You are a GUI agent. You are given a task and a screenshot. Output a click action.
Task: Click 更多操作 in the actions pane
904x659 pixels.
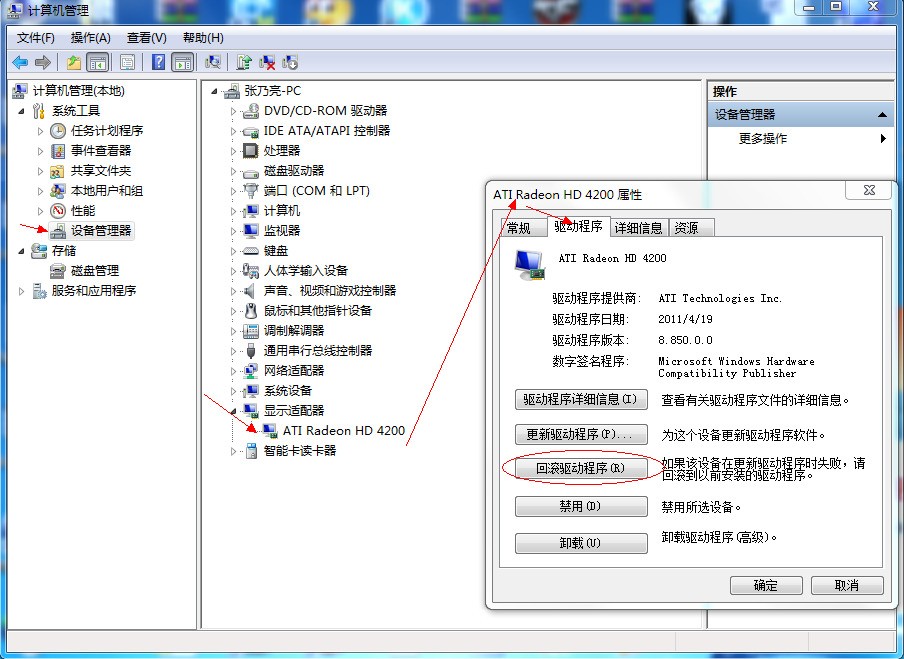[x=763, y=138]
